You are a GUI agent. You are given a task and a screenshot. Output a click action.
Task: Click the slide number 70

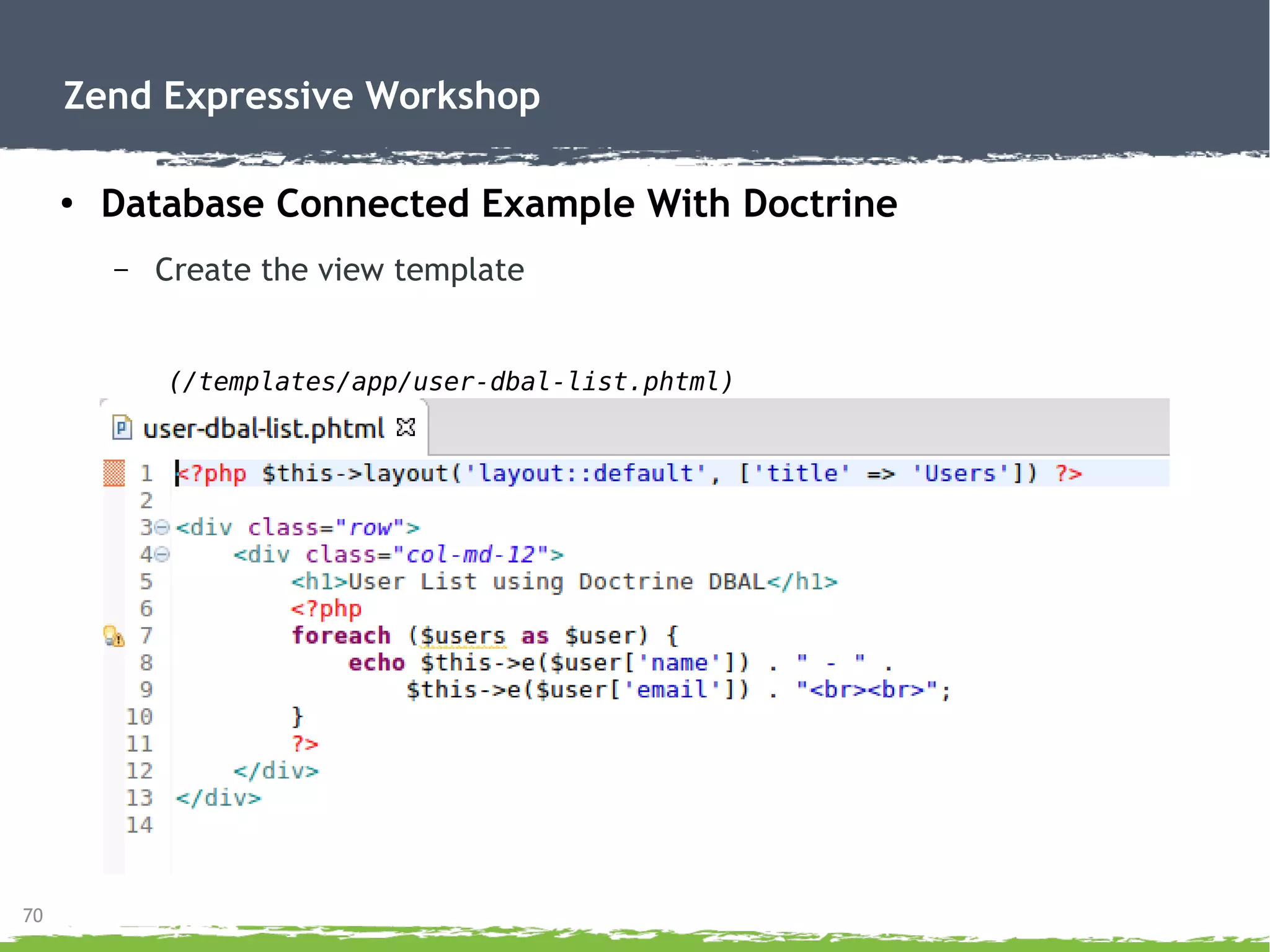(33, 915)
